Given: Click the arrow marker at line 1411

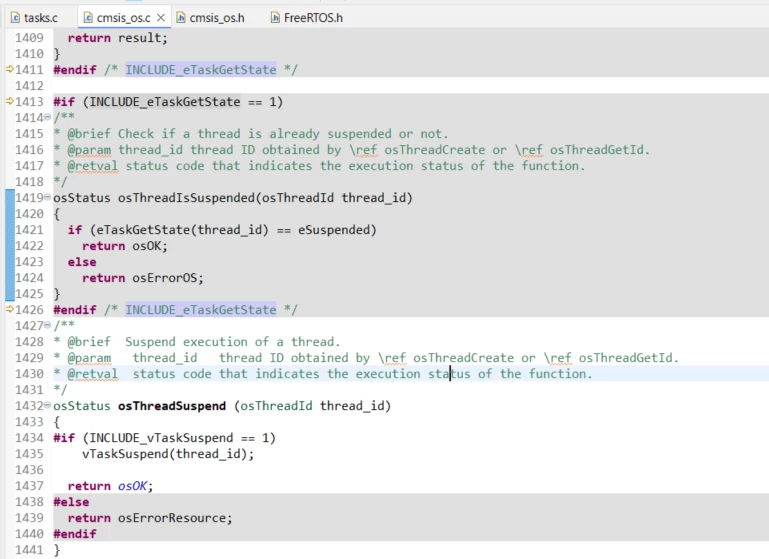Looking at the screenshot, I should pos(10,69).
